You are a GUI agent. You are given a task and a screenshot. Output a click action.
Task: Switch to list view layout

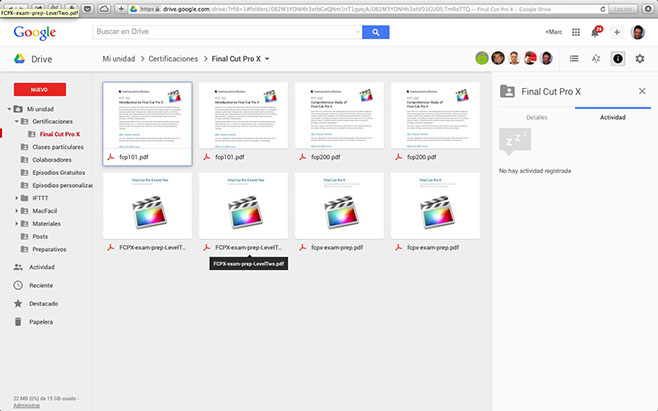(x=574, y=59)
